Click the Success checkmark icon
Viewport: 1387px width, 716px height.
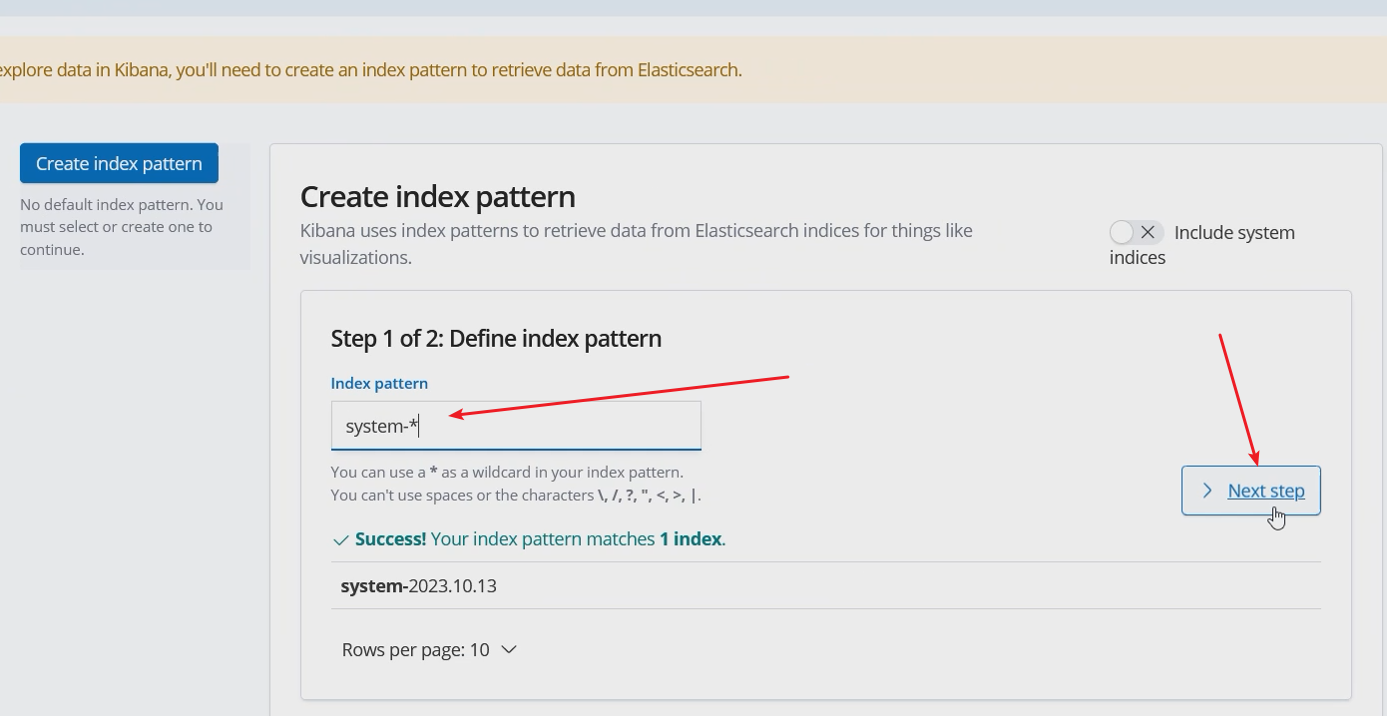pos(340,540)
